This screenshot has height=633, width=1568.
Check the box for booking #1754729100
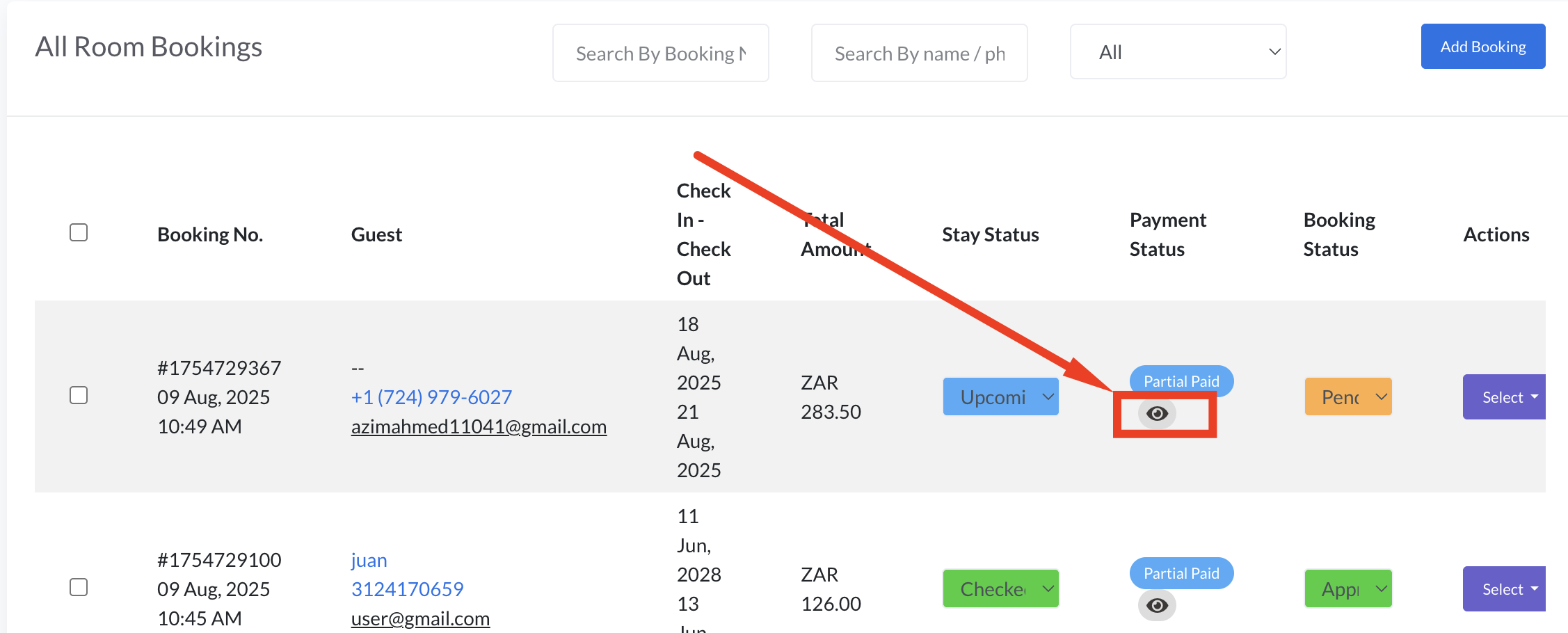pyautogui.click(x=79, y=587)
